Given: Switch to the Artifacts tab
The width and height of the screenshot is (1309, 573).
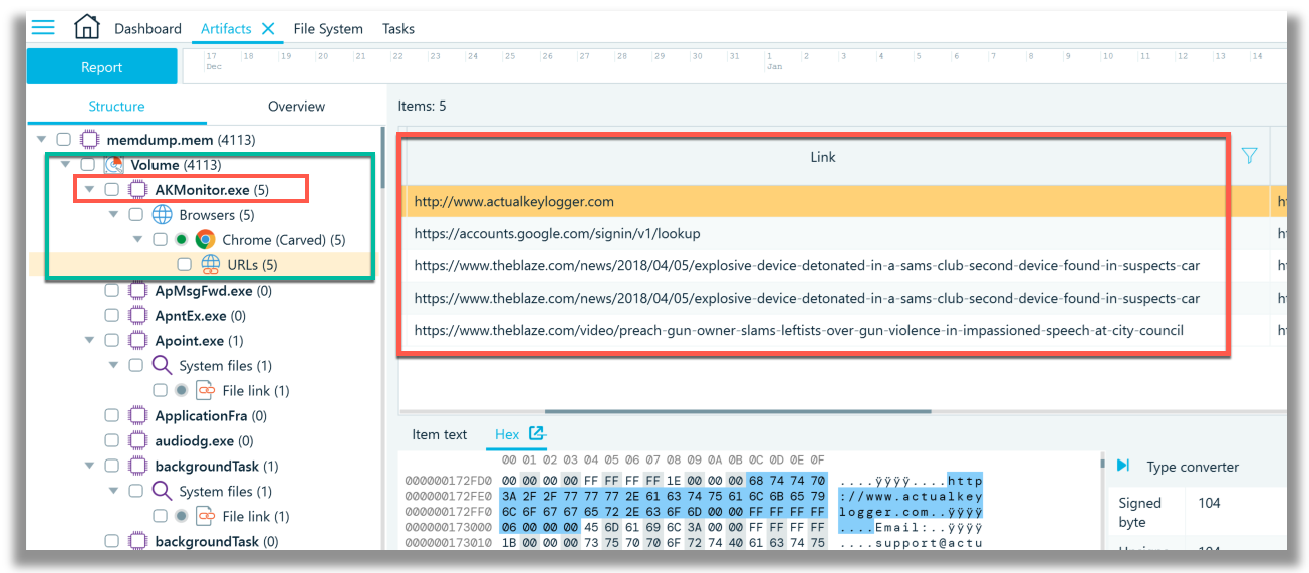Looking at the screenshot, I should (x=226, y=28).
